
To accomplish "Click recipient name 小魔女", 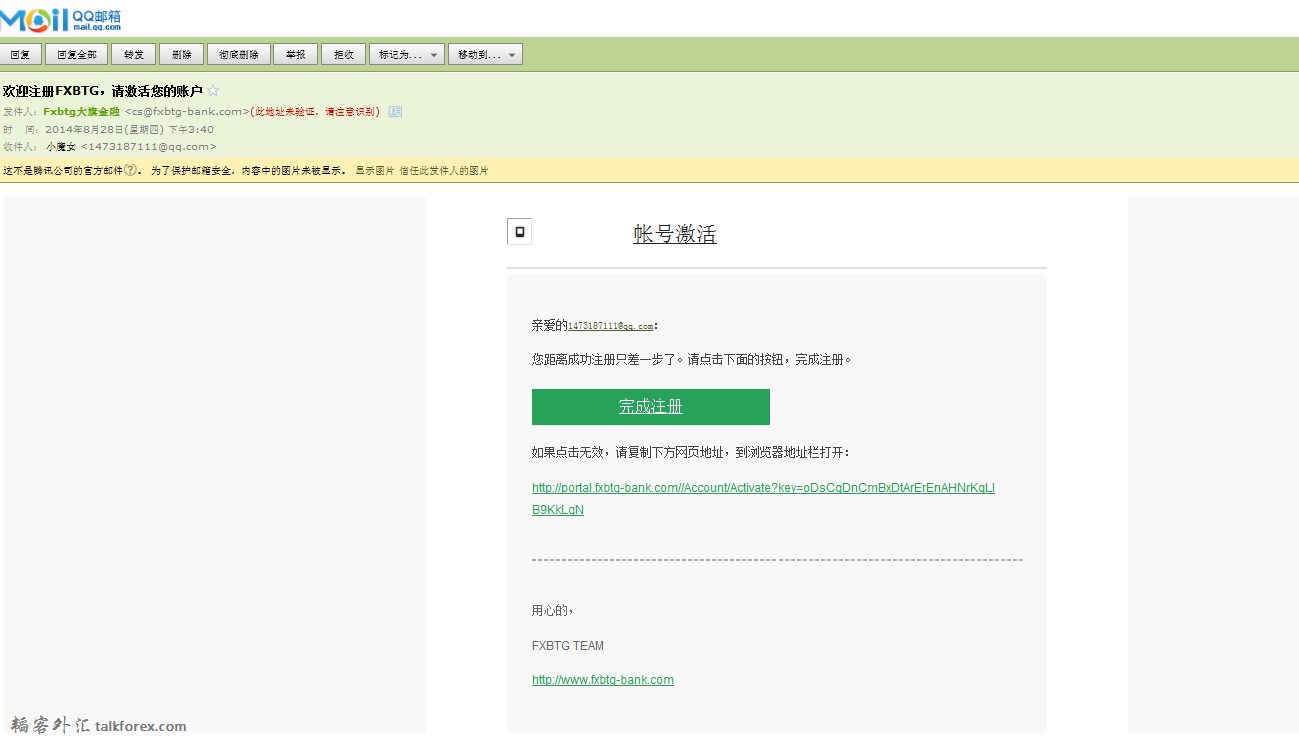I will coord(60,147).
